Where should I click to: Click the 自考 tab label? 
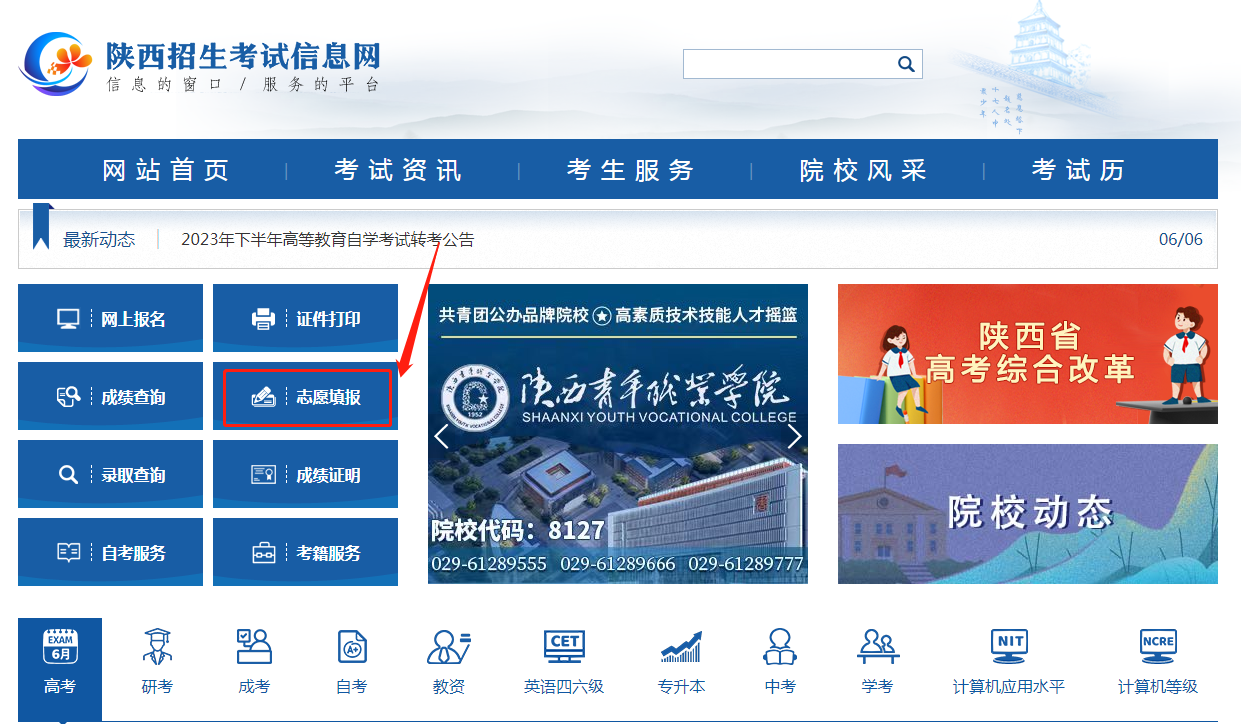[352, 687]
